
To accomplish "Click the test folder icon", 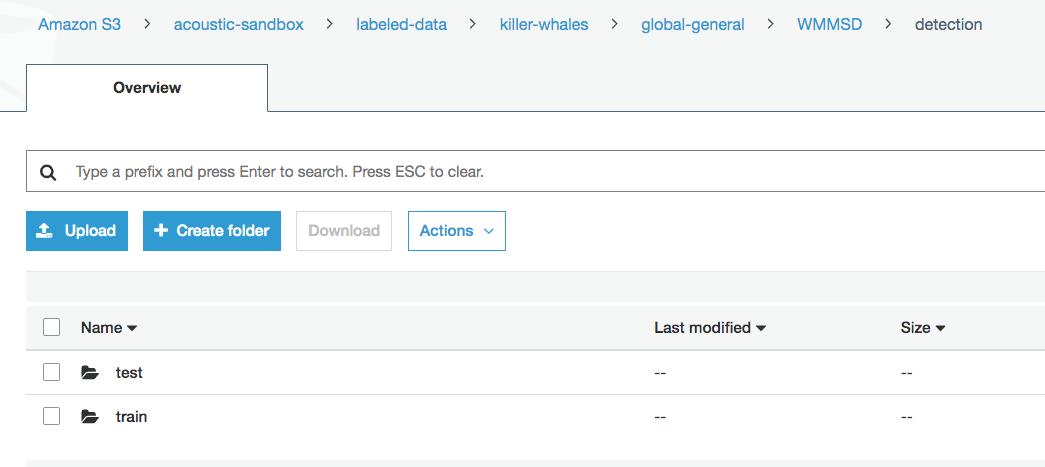I will coord(90,372).
